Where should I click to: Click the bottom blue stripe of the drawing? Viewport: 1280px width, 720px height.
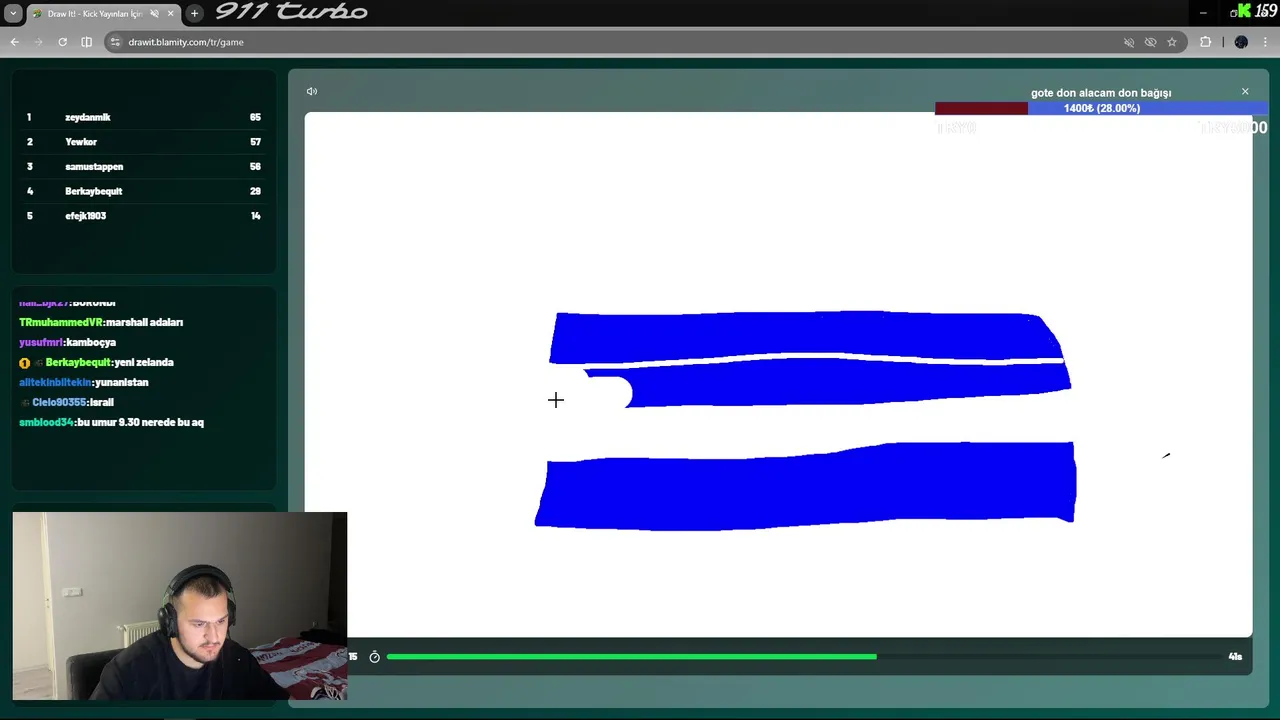pos(805,486)
